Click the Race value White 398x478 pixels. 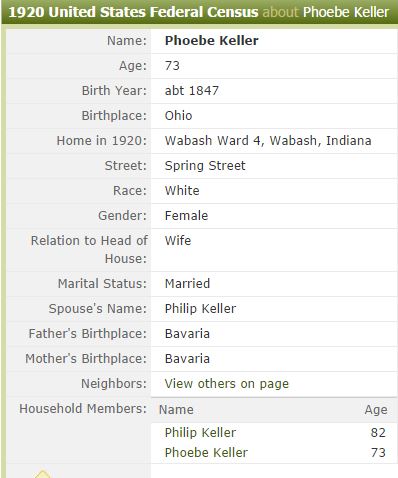click(182, 191)
